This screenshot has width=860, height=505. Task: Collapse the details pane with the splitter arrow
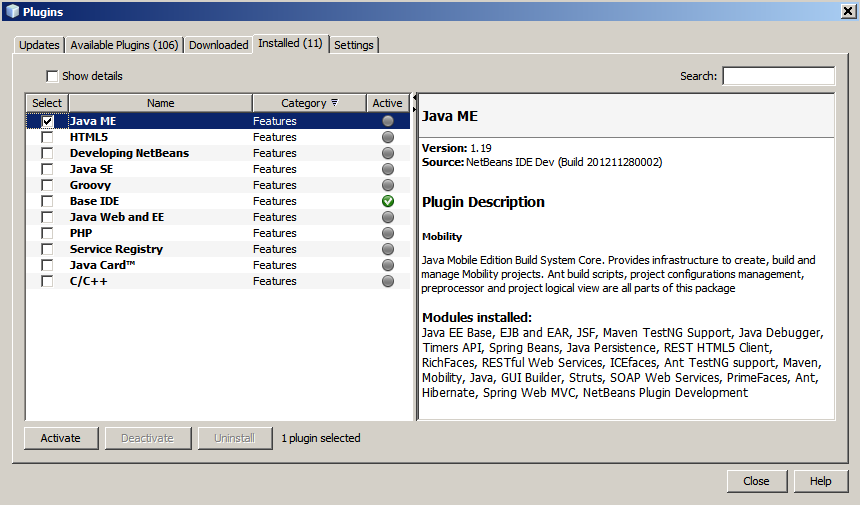414,99
